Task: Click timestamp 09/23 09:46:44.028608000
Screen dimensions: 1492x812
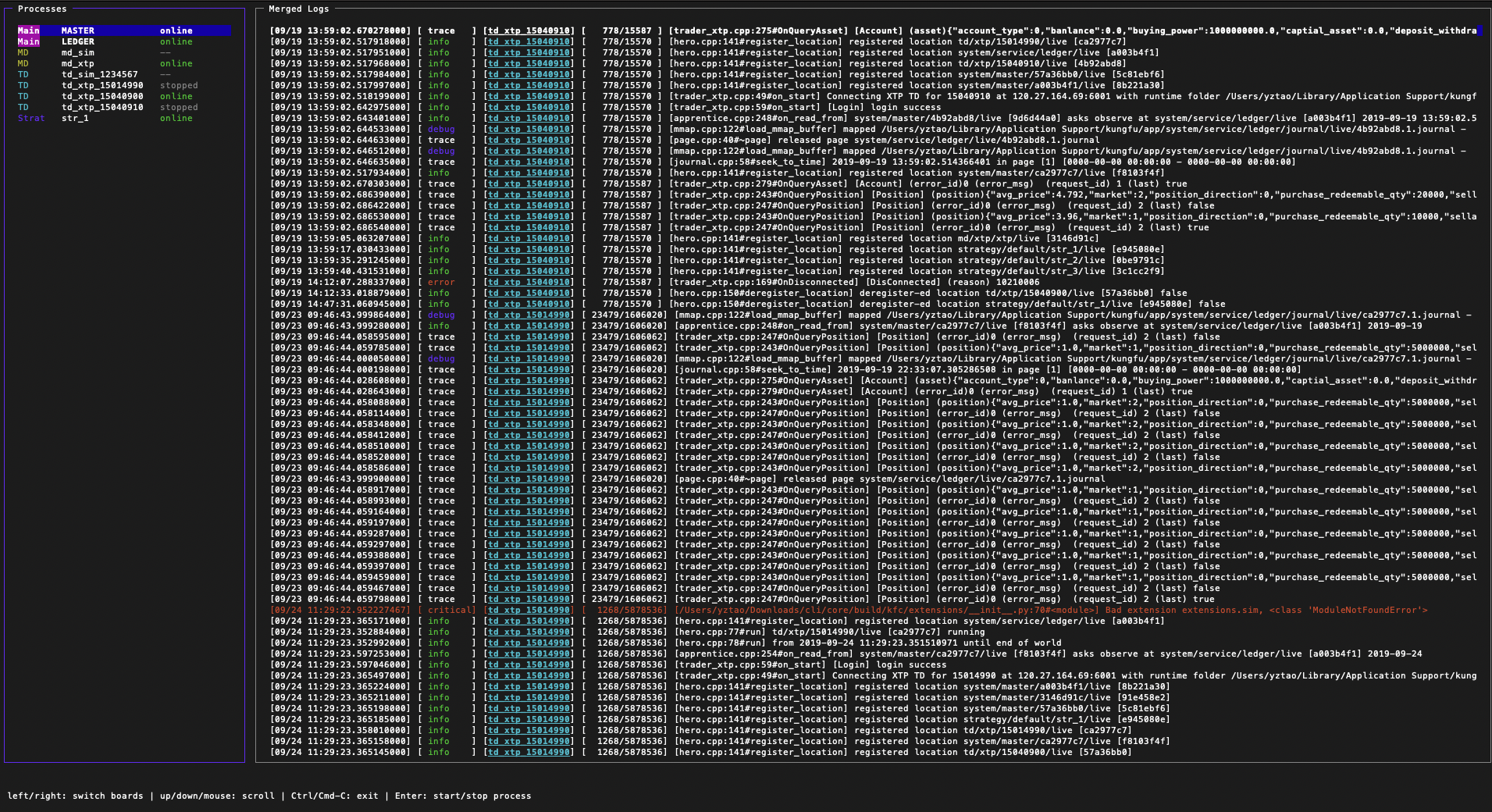Action: pyautogui.click(x=340, y=380)
